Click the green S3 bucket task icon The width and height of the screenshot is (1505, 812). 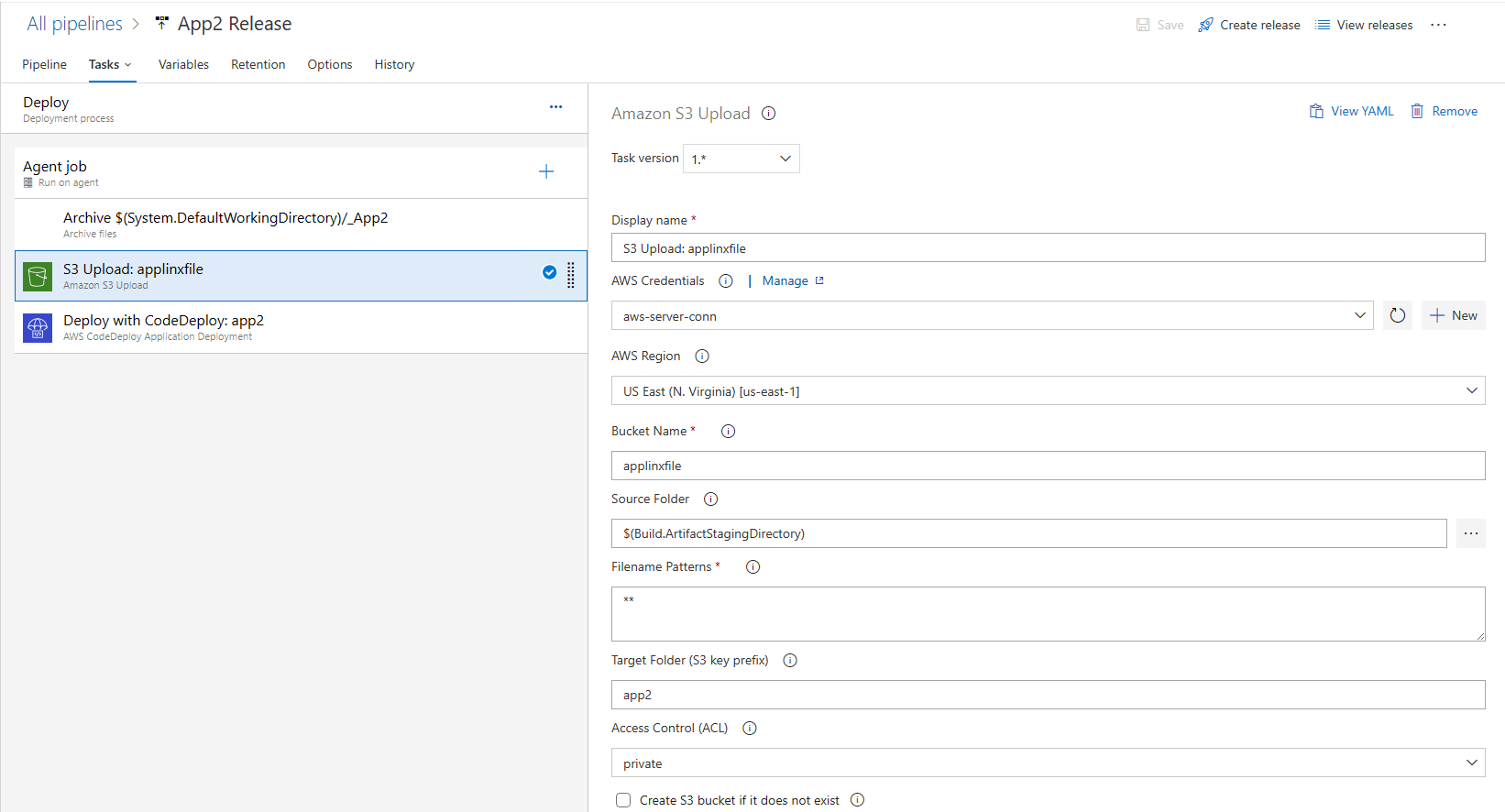coord(38,276)
